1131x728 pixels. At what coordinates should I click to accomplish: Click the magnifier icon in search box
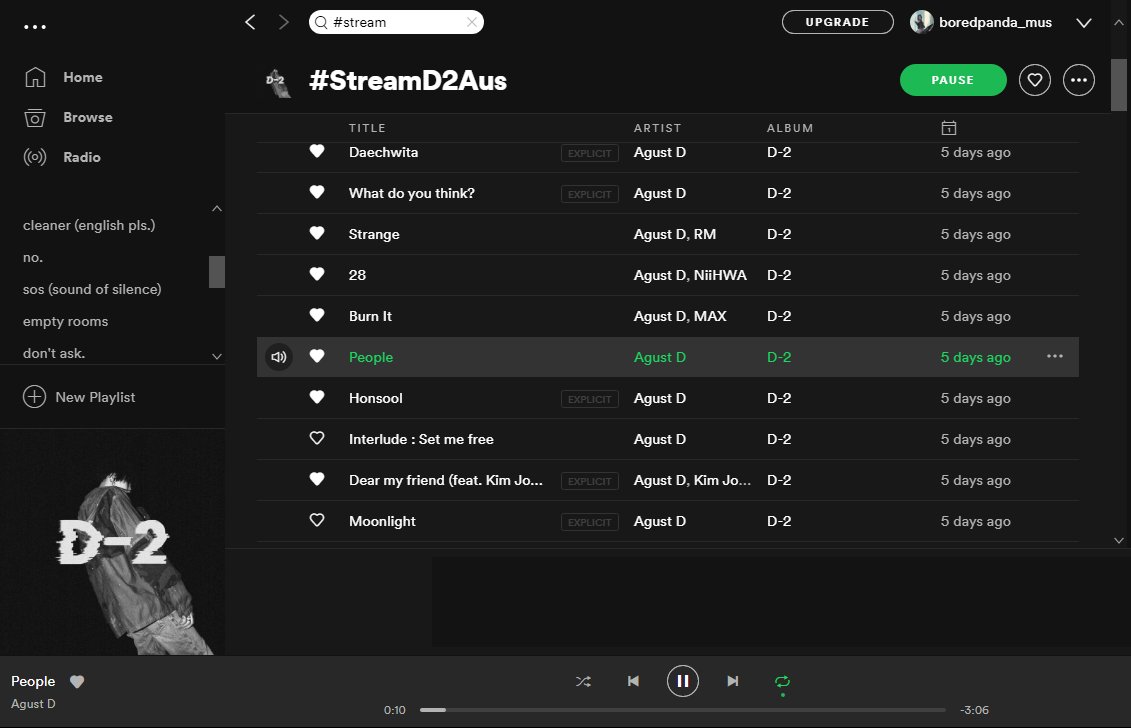pos(321,22)
